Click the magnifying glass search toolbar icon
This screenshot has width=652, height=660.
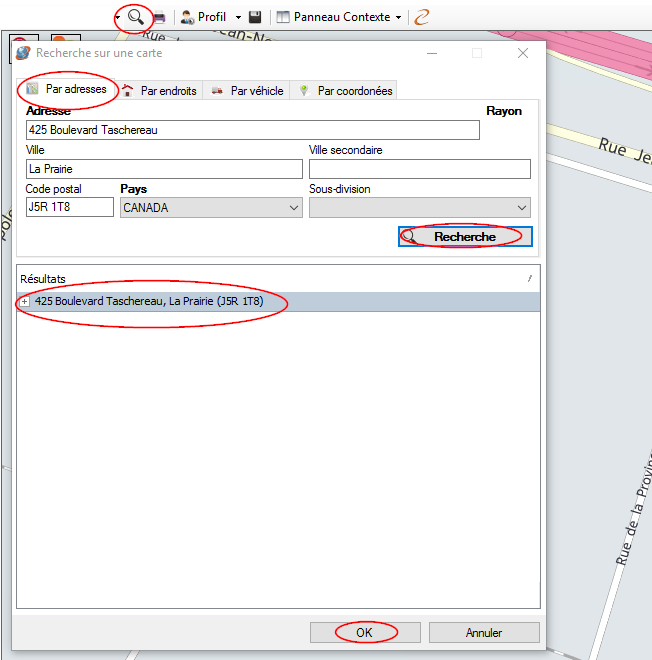(135, 17)
